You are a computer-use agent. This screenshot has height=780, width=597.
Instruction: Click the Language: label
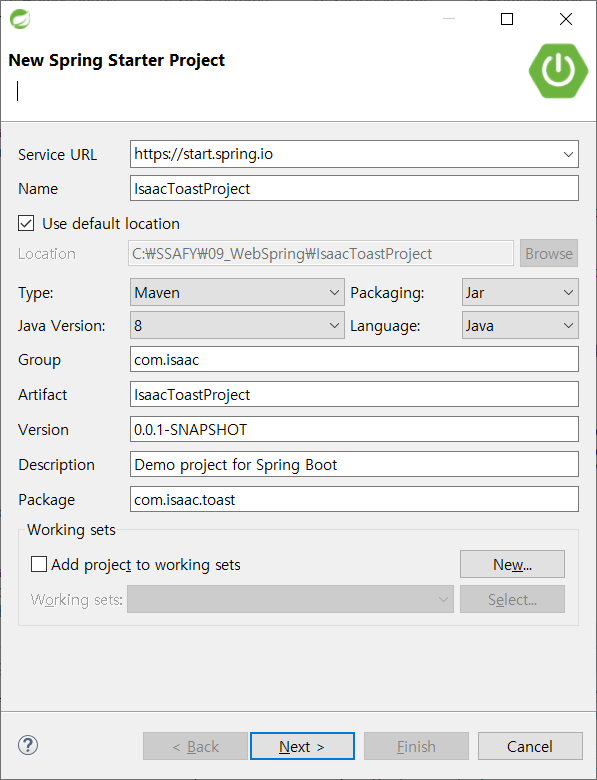pyautogui.click(x=386, y=326)
